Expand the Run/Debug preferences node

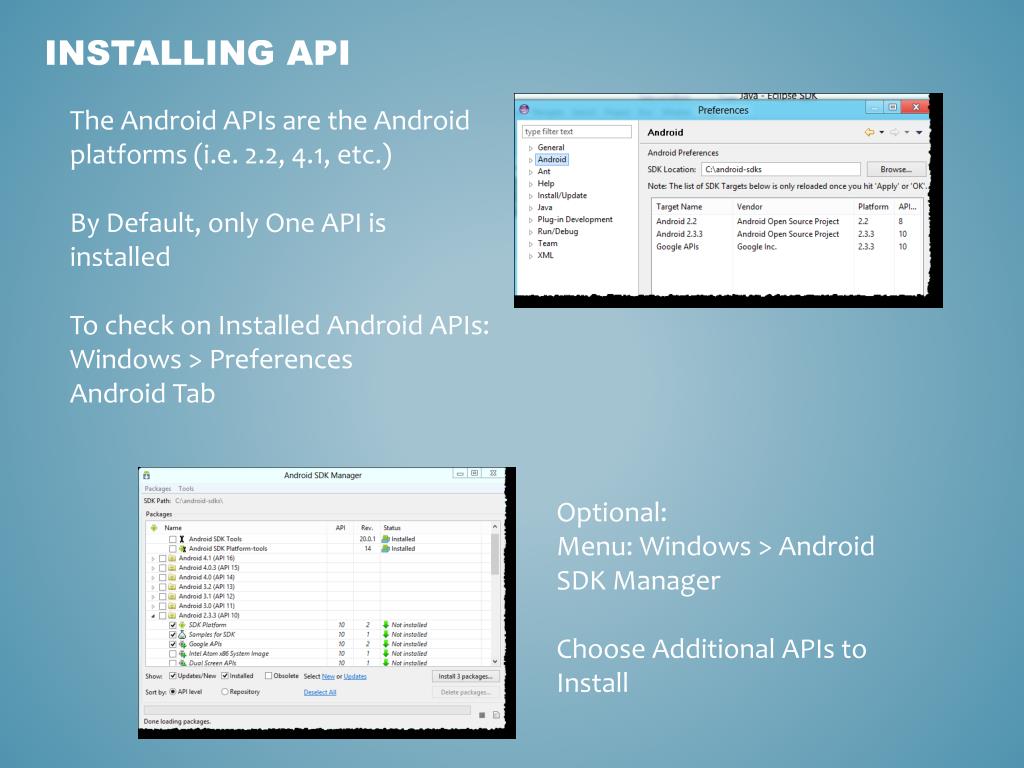(530, 232)
